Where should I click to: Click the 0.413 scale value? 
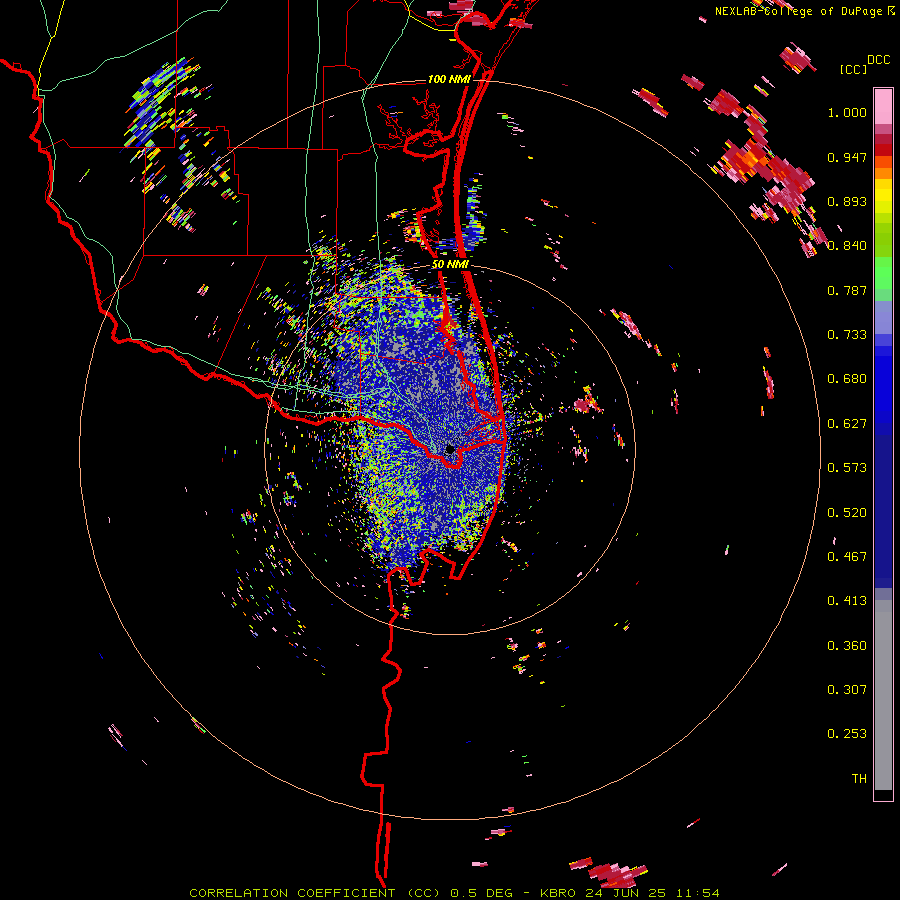click(x=847, y=601)
